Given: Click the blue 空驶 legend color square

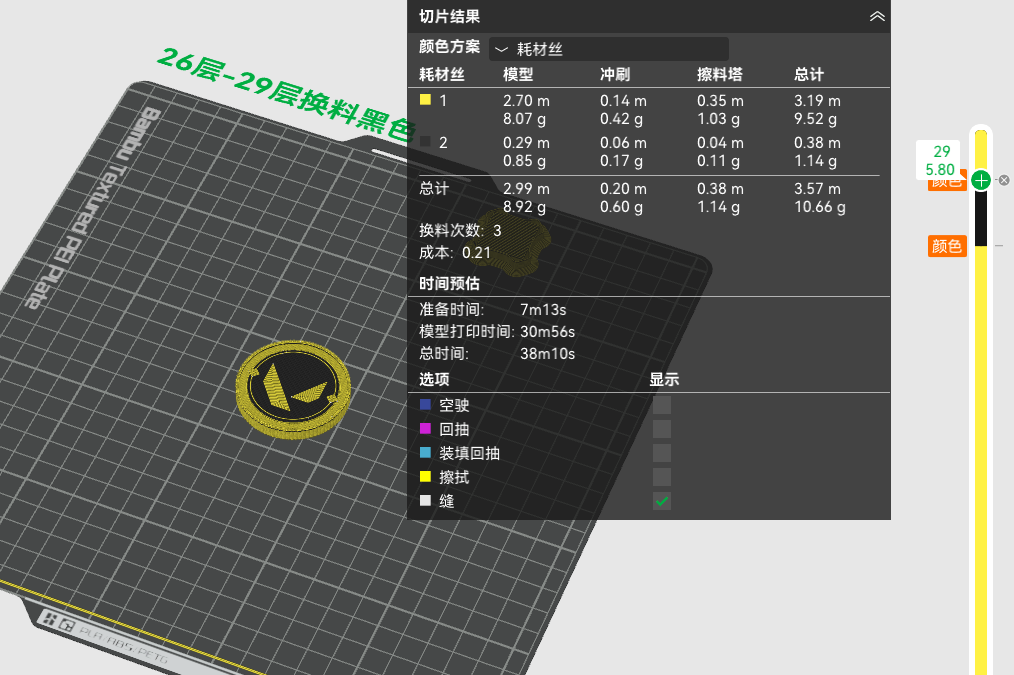Looking at the screenshot, I should tap(426, 405).
